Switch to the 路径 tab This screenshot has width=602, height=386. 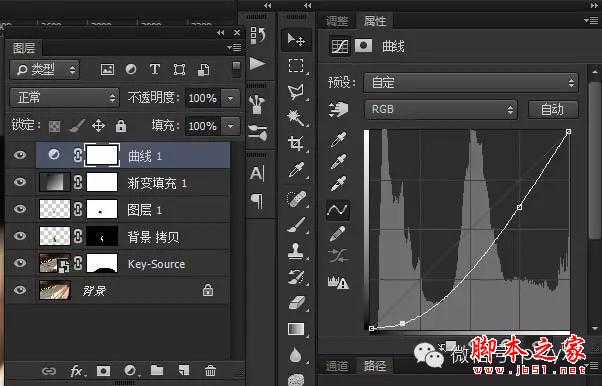point(374,365)
